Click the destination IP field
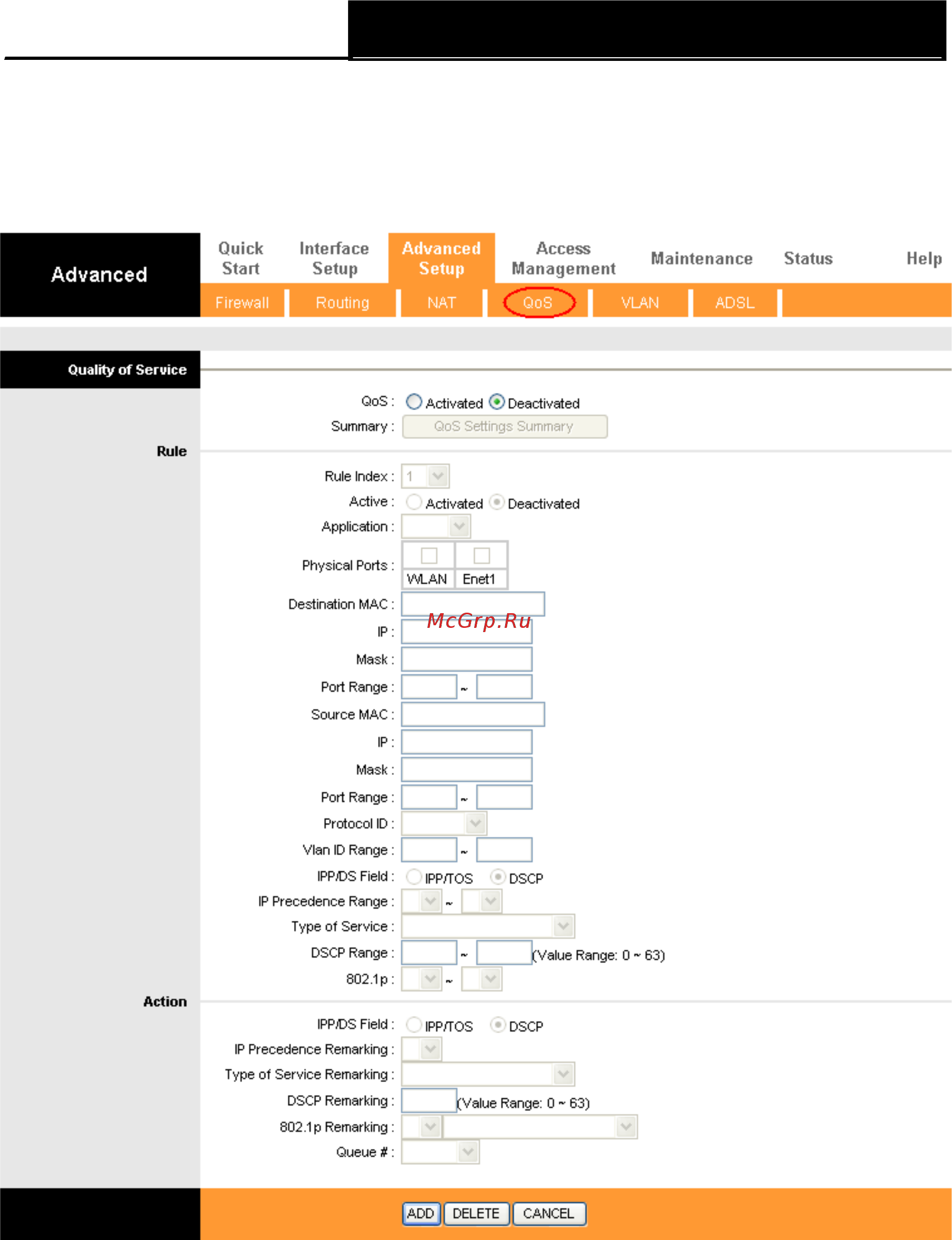The height and width of the screenshot is (1240, 952). point(467,632)
